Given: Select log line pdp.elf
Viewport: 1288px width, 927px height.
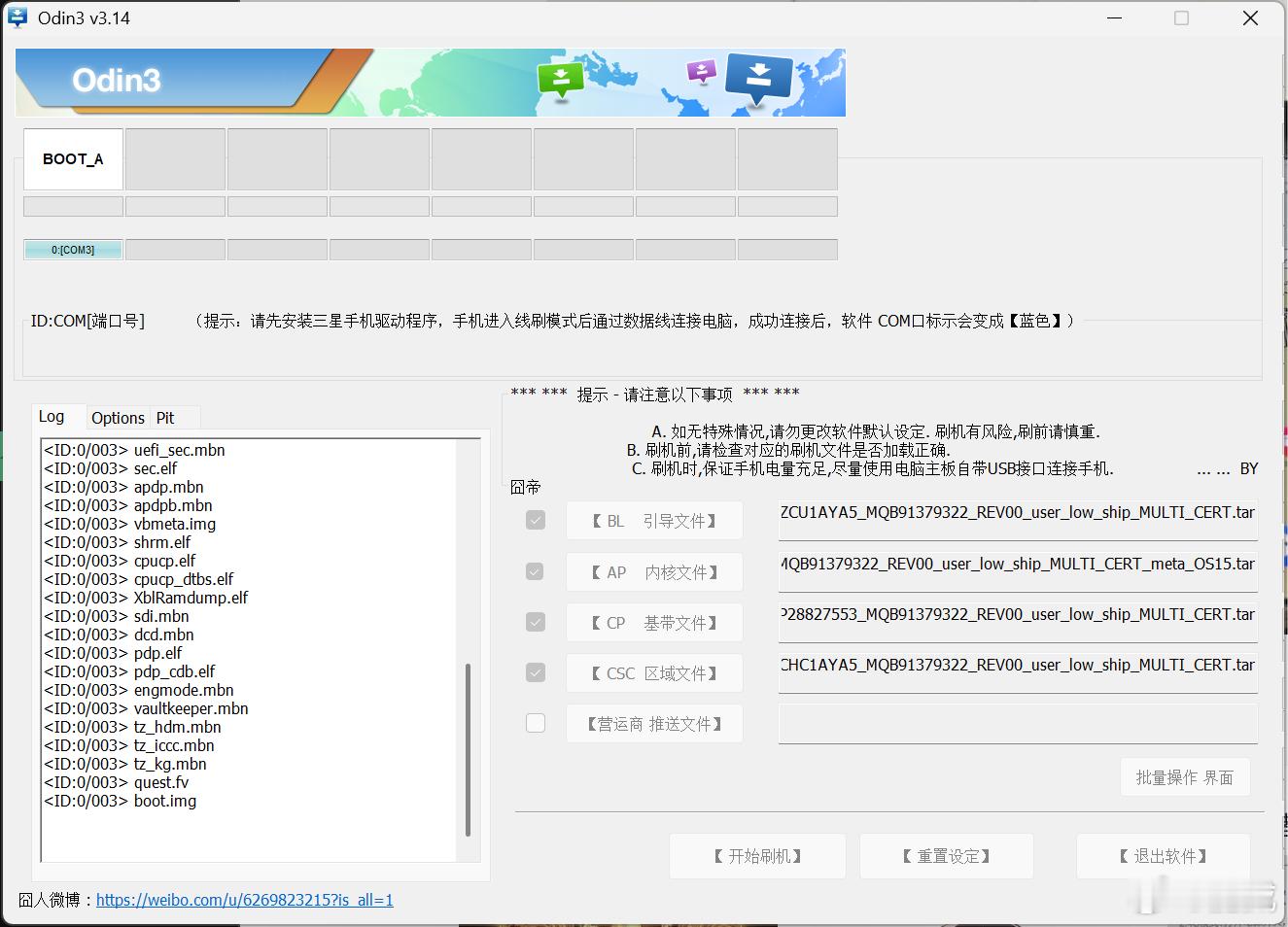Looking at the screenshot, I should (x=113, y=653).
